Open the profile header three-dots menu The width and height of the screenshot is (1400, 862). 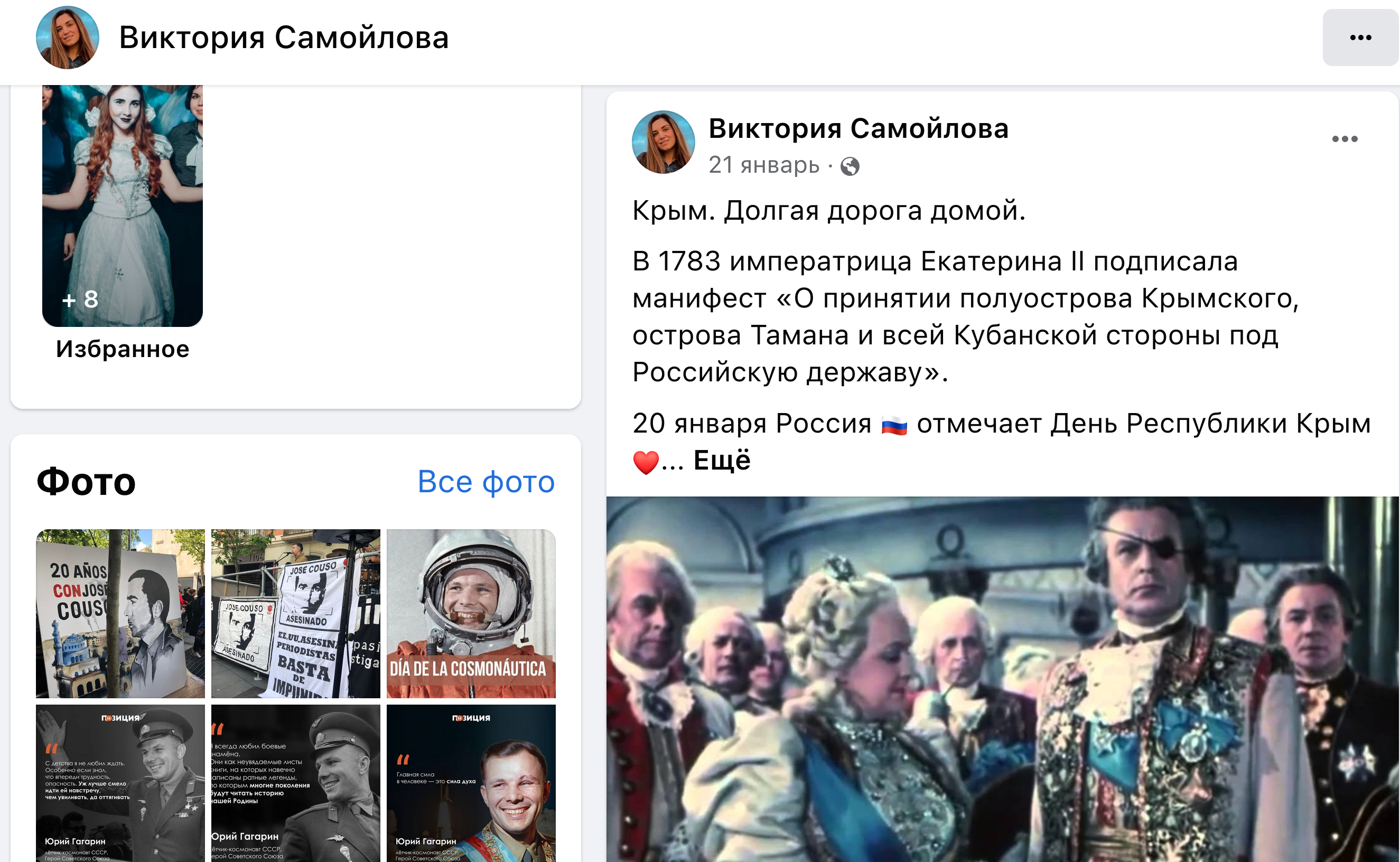(1360, 38)
